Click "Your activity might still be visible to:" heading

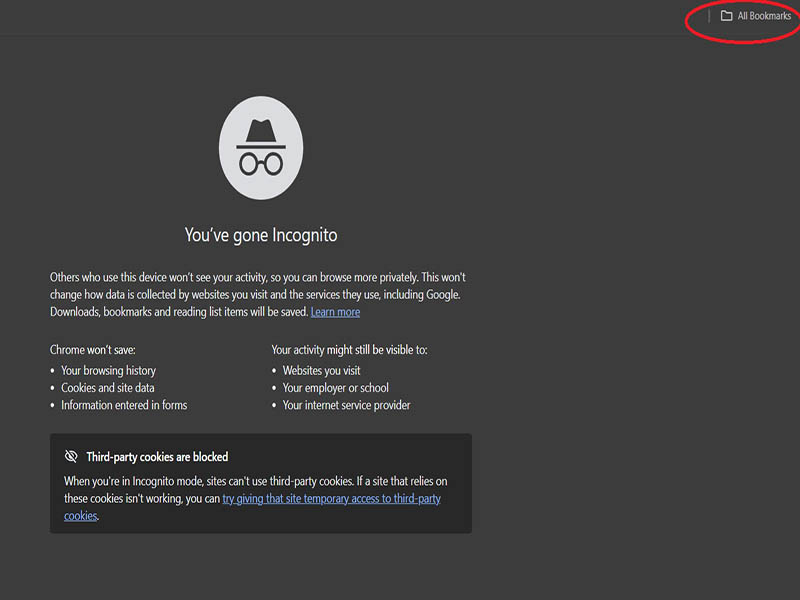tap(349, 350)
